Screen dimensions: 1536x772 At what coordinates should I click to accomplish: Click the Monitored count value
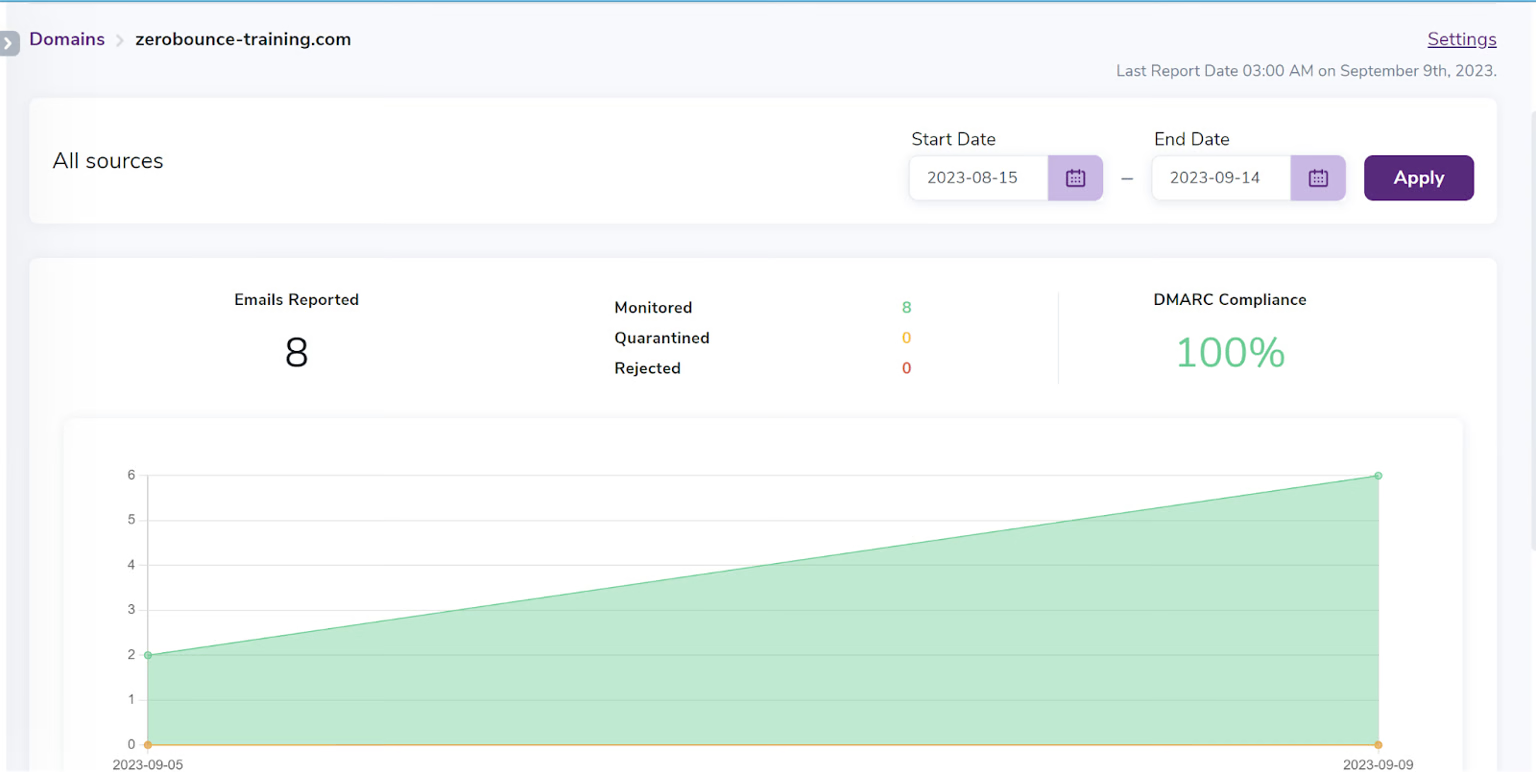point(906,307)
